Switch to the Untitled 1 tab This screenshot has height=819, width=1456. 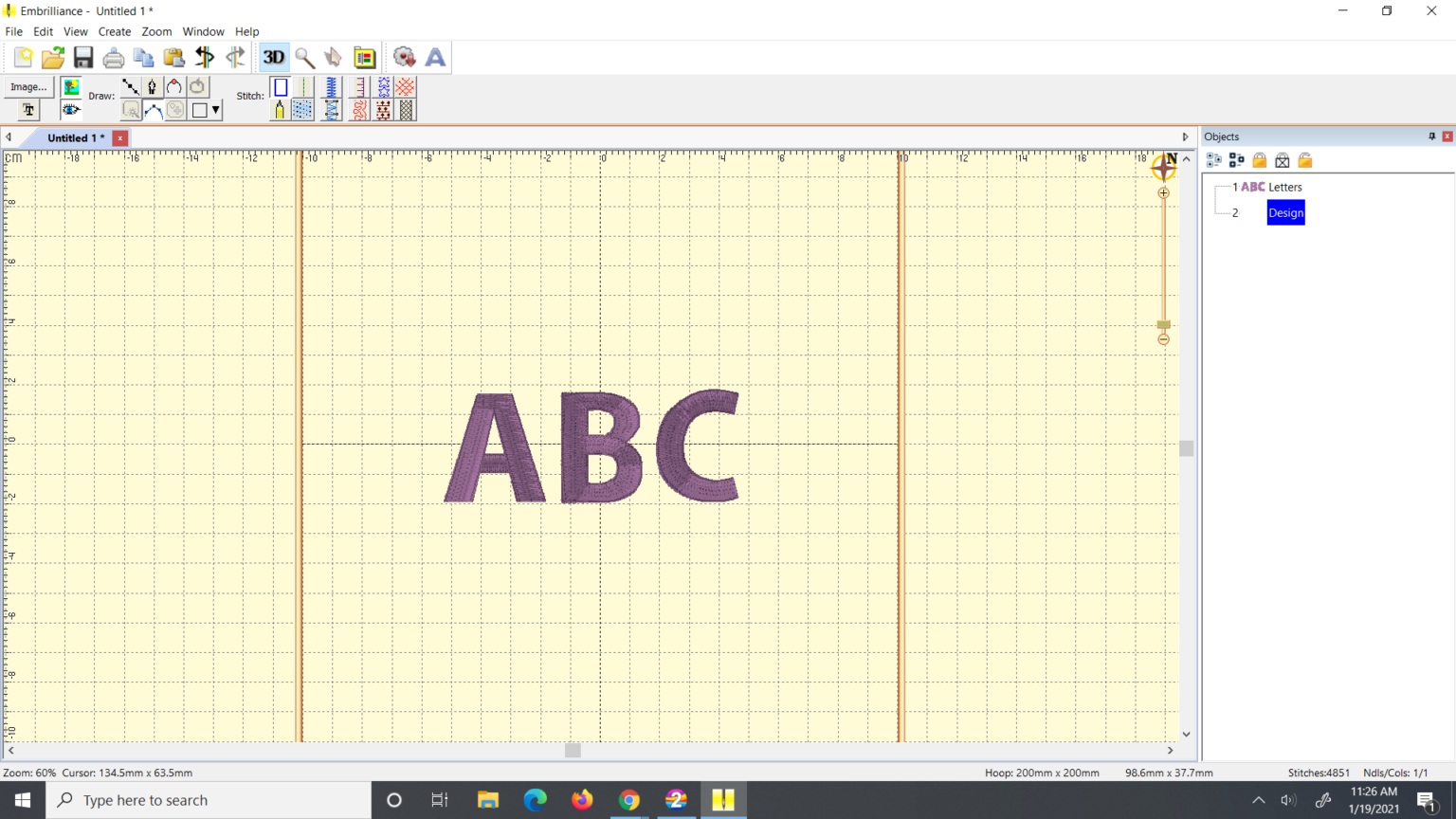[76, 137]
